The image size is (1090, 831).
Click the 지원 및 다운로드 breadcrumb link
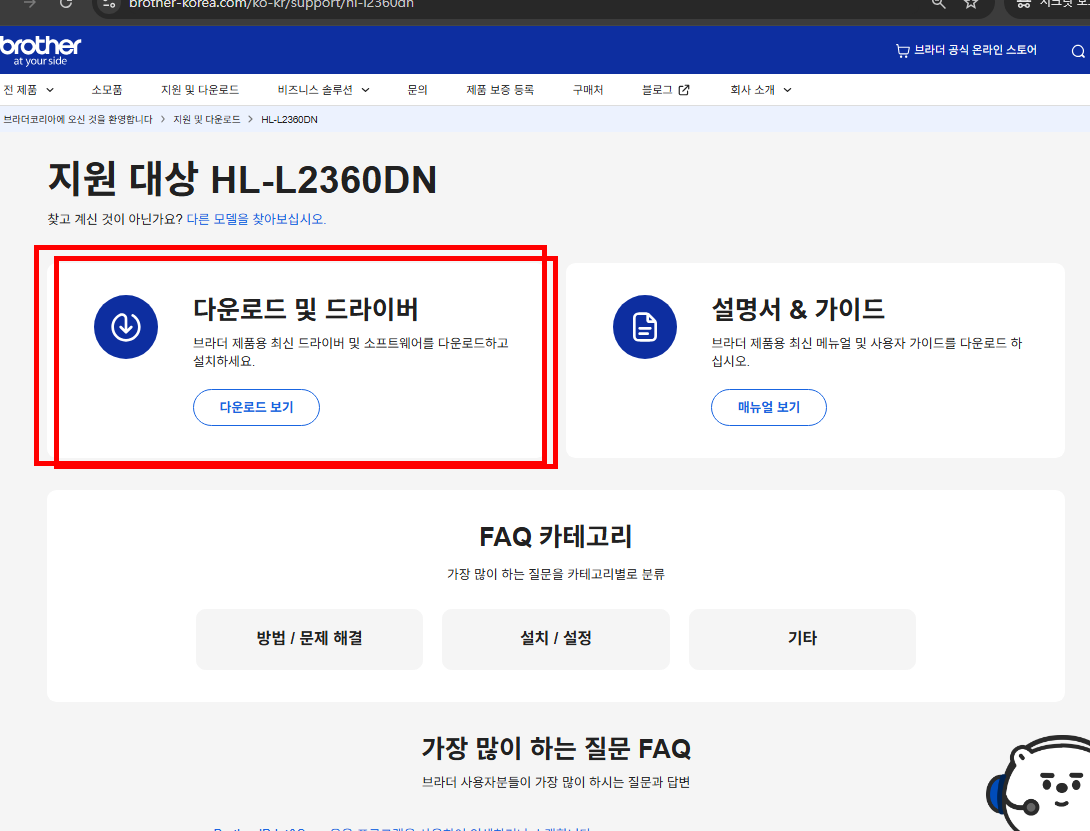(x=206, y=120)
